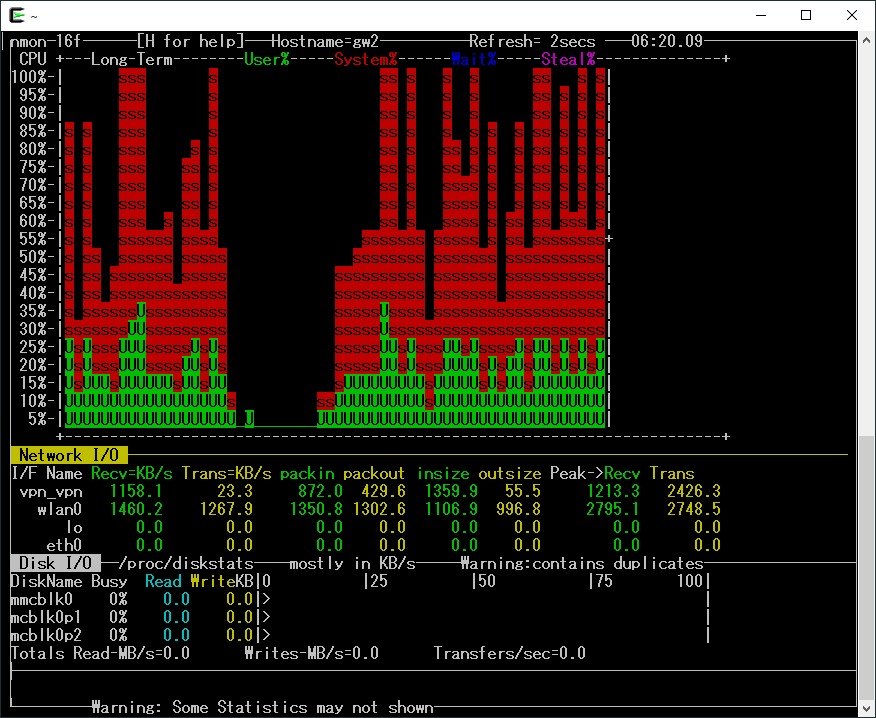Click the yellow WriteKB column header

(x=222, y=581)
